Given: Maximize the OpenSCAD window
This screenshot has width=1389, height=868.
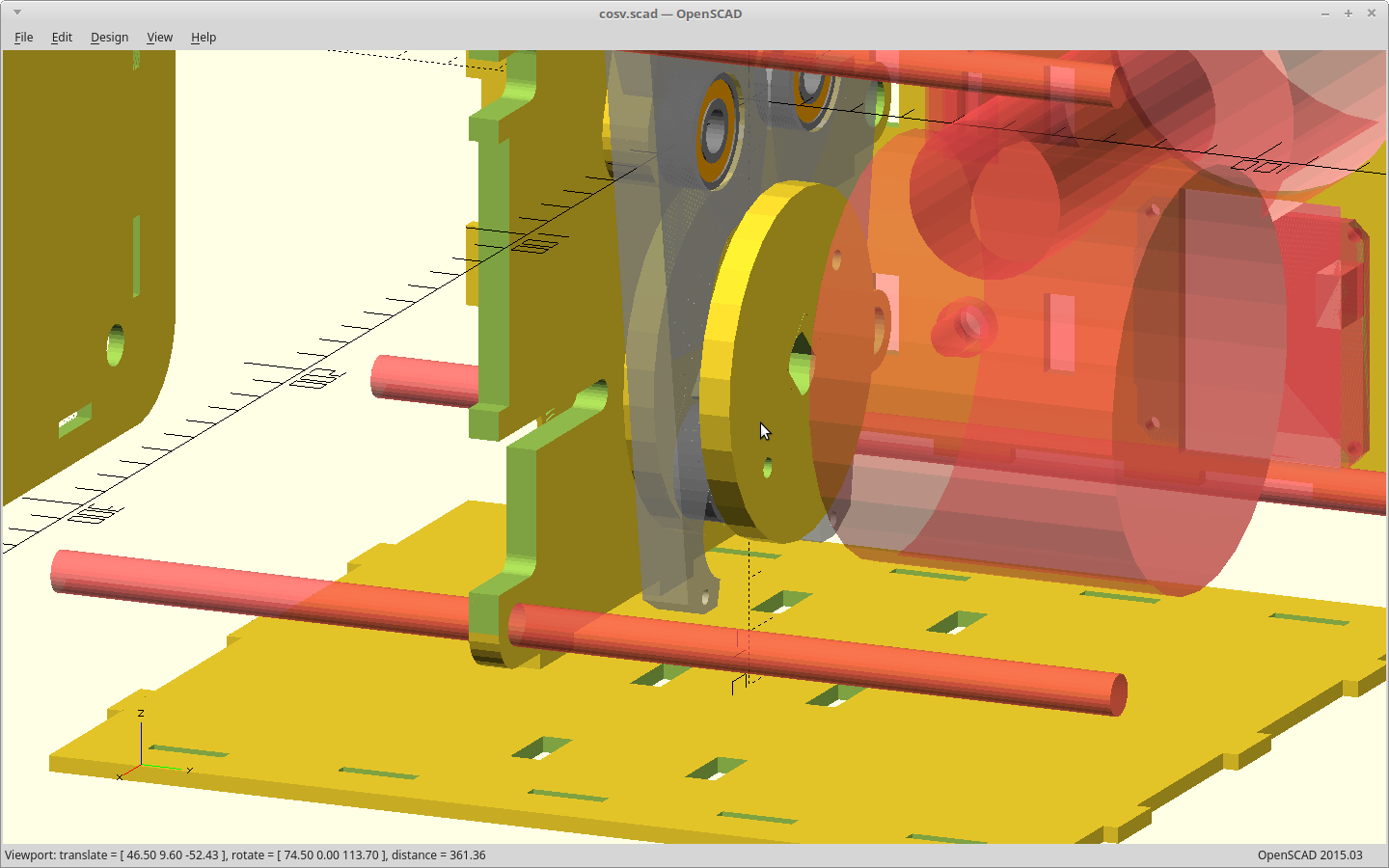Looking at the screenshot, I should 1348,14.
